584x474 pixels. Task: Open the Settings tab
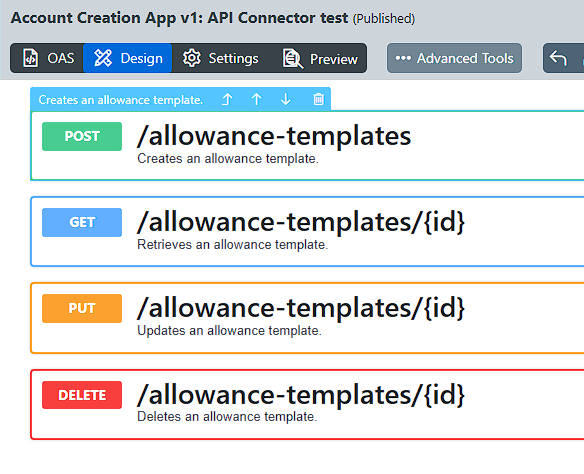pos(220,58)
